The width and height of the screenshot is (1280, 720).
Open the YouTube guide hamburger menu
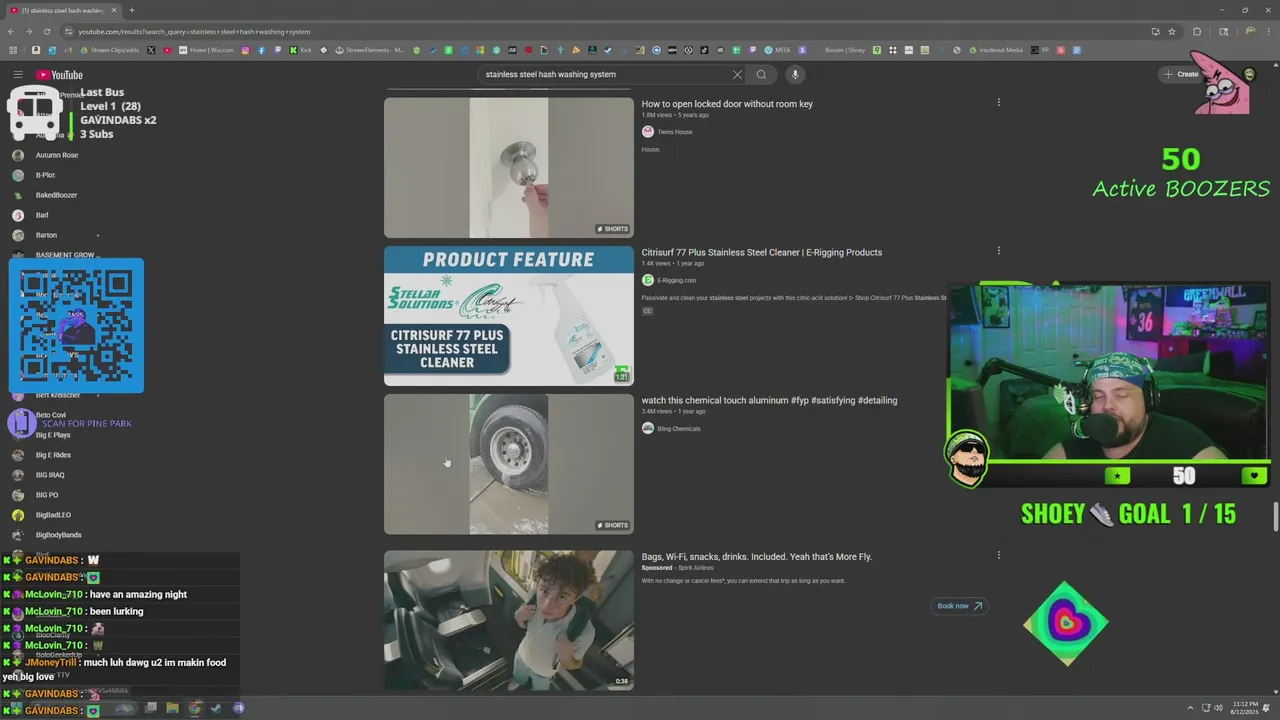[x=17, y=75]
